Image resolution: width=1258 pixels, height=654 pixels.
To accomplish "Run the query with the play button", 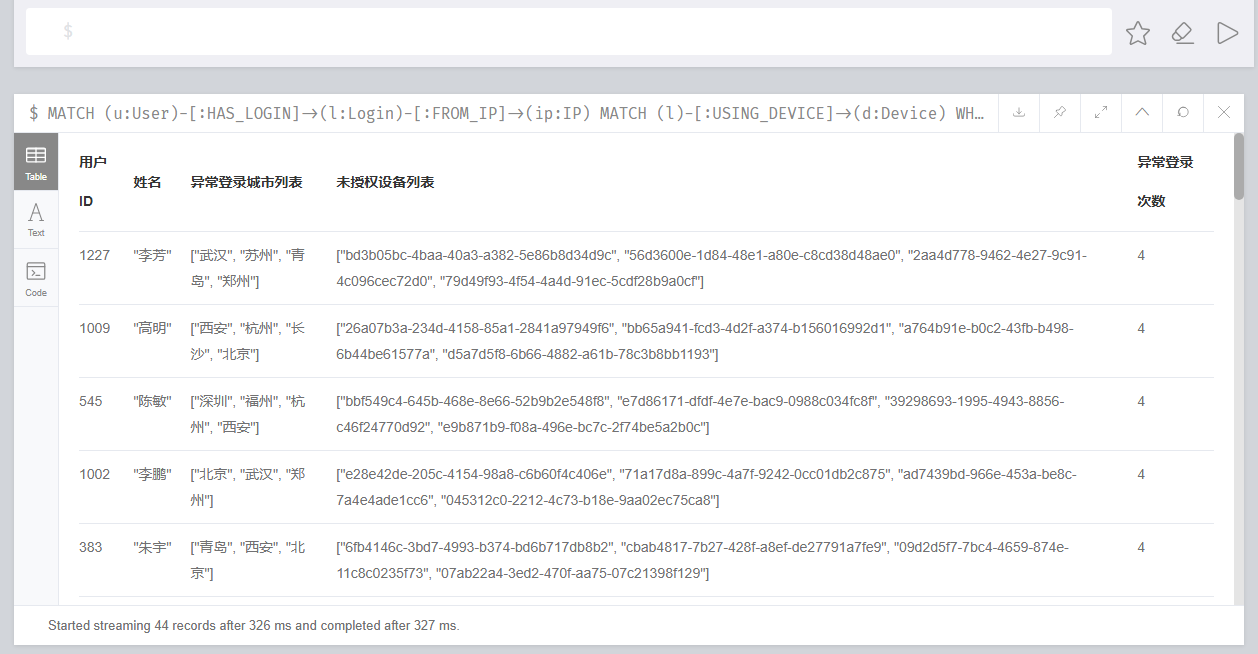I will click(x=1227, y=33).
